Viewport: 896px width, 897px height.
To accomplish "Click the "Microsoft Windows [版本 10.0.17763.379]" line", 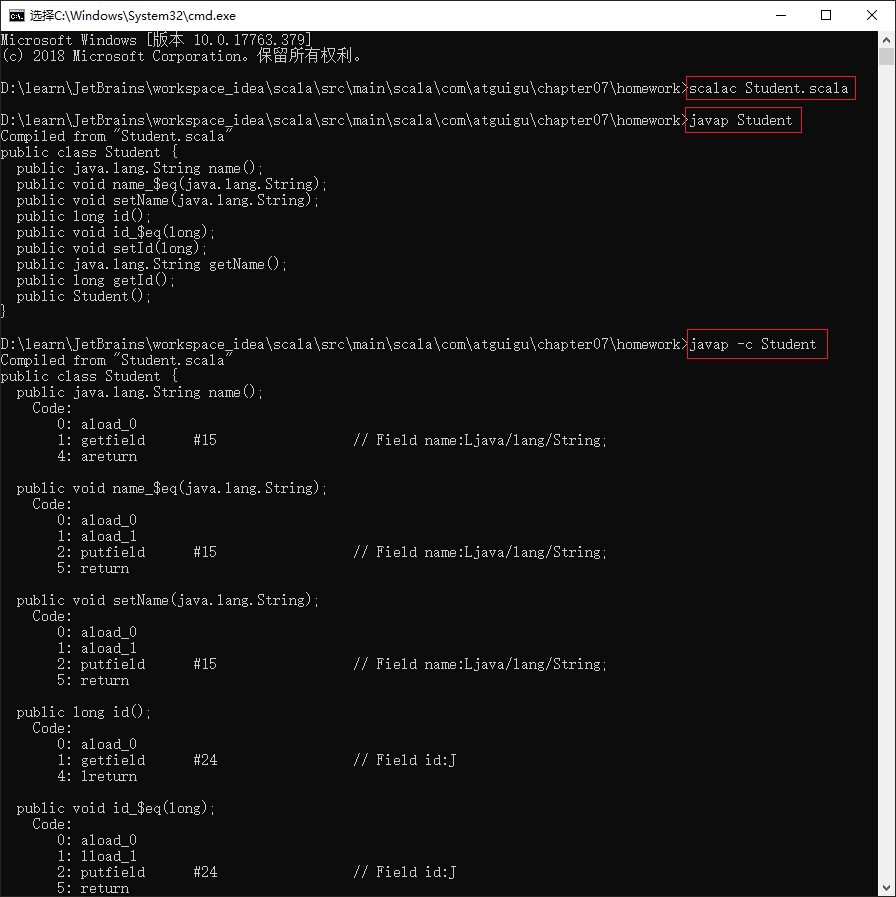I will (x=156, y=40).
